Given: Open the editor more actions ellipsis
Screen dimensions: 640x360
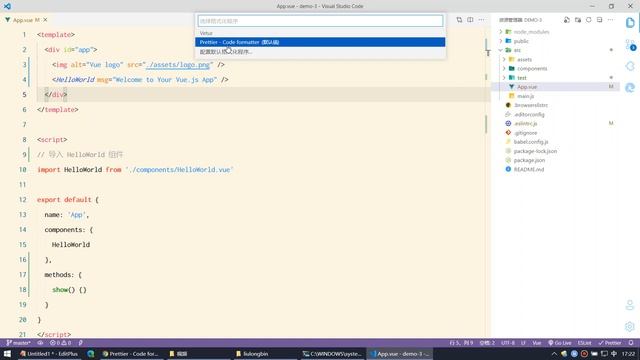Looking at the screenshot, I should click(x=482, y=20).
